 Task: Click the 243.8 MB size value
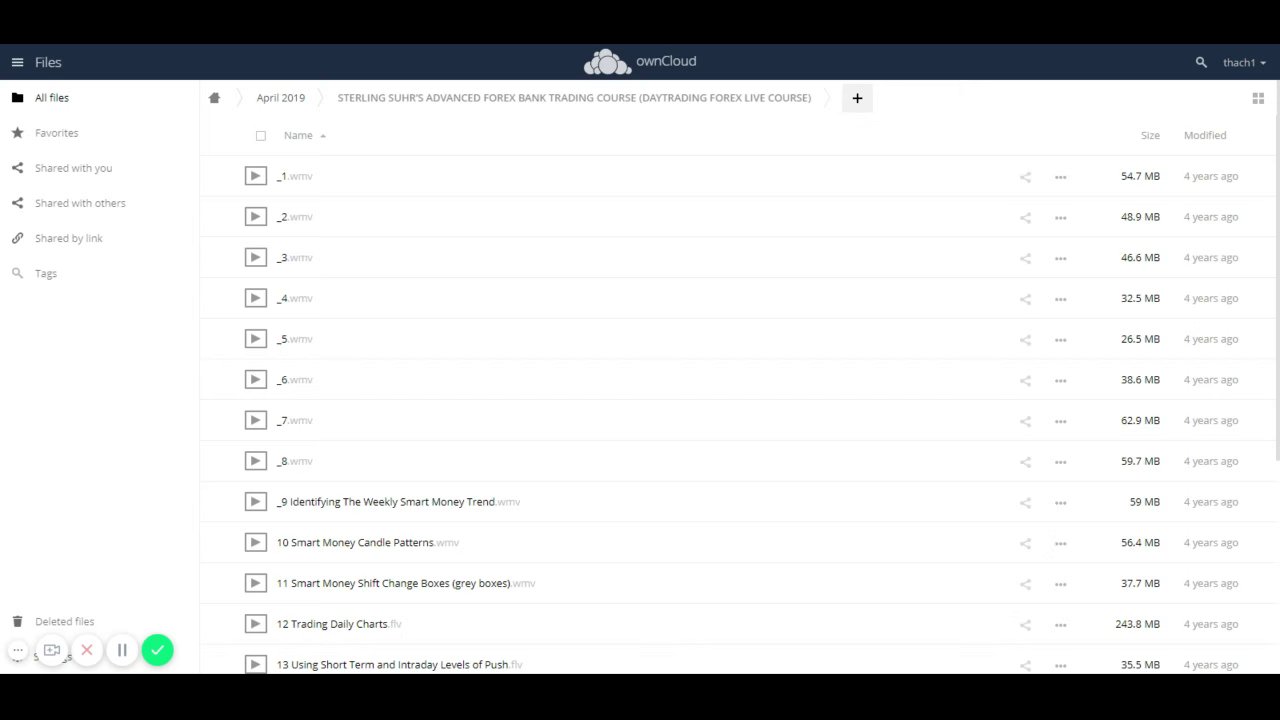1137,624
